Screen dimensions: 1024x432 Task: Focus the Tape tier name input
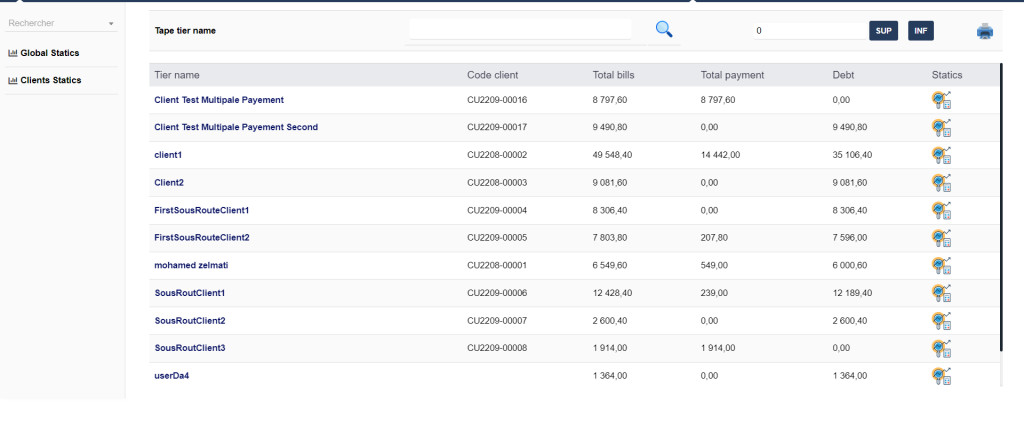520,30
